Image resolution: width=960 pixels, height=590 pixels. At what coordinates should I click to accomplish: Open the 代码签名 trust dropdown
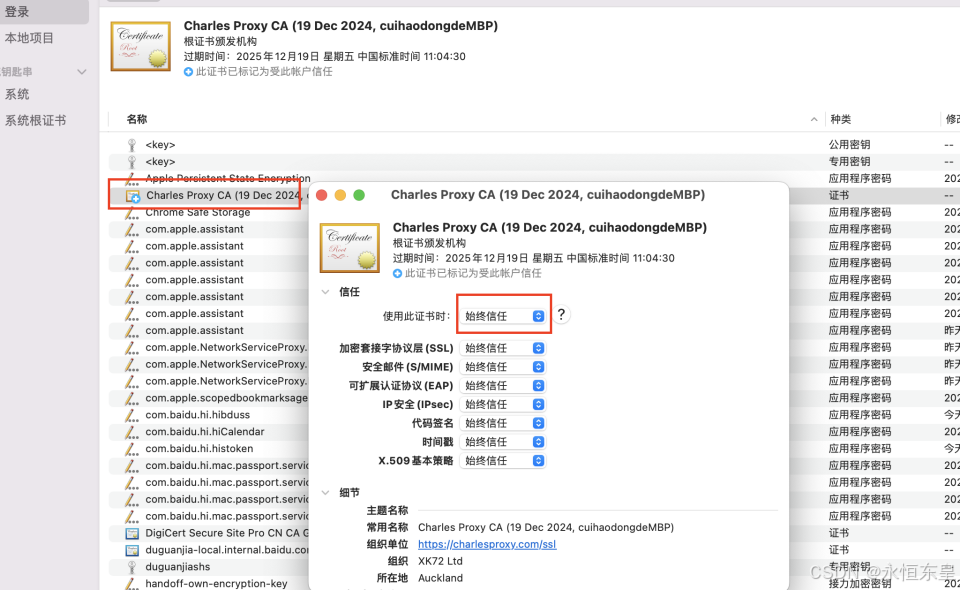(x=502, y=423)
